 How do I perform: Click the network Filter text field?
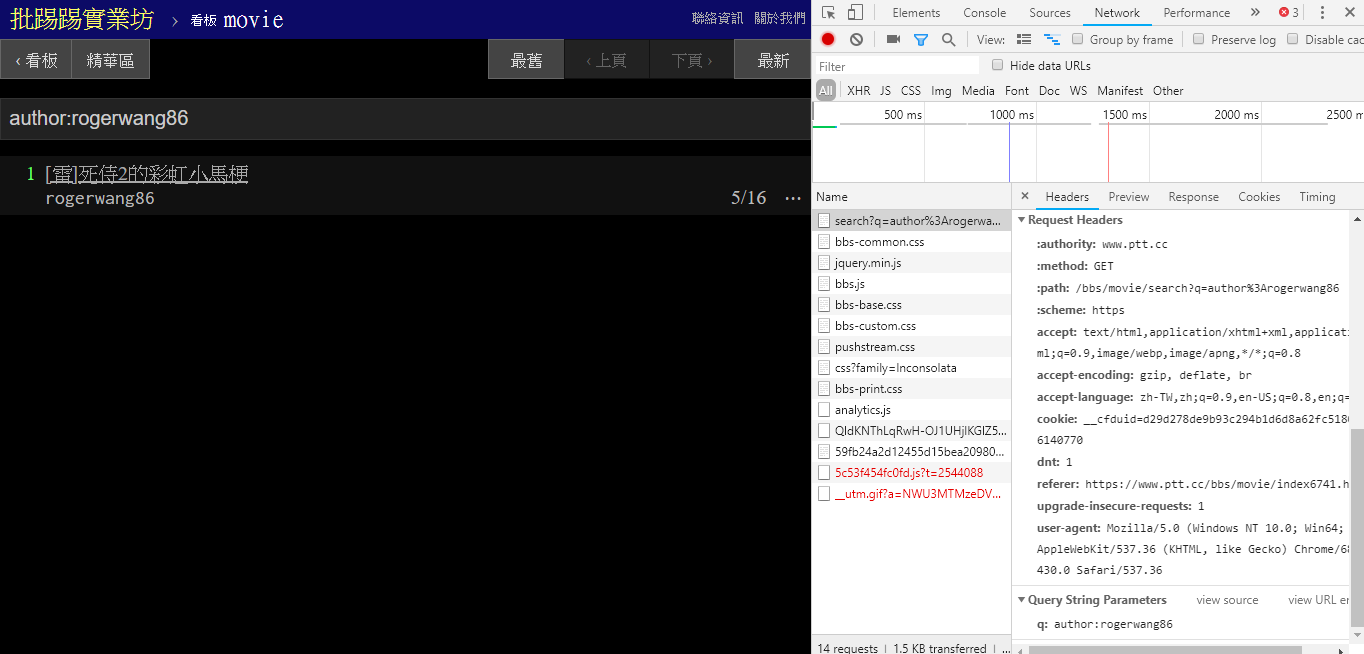click(x=897, y=66)
